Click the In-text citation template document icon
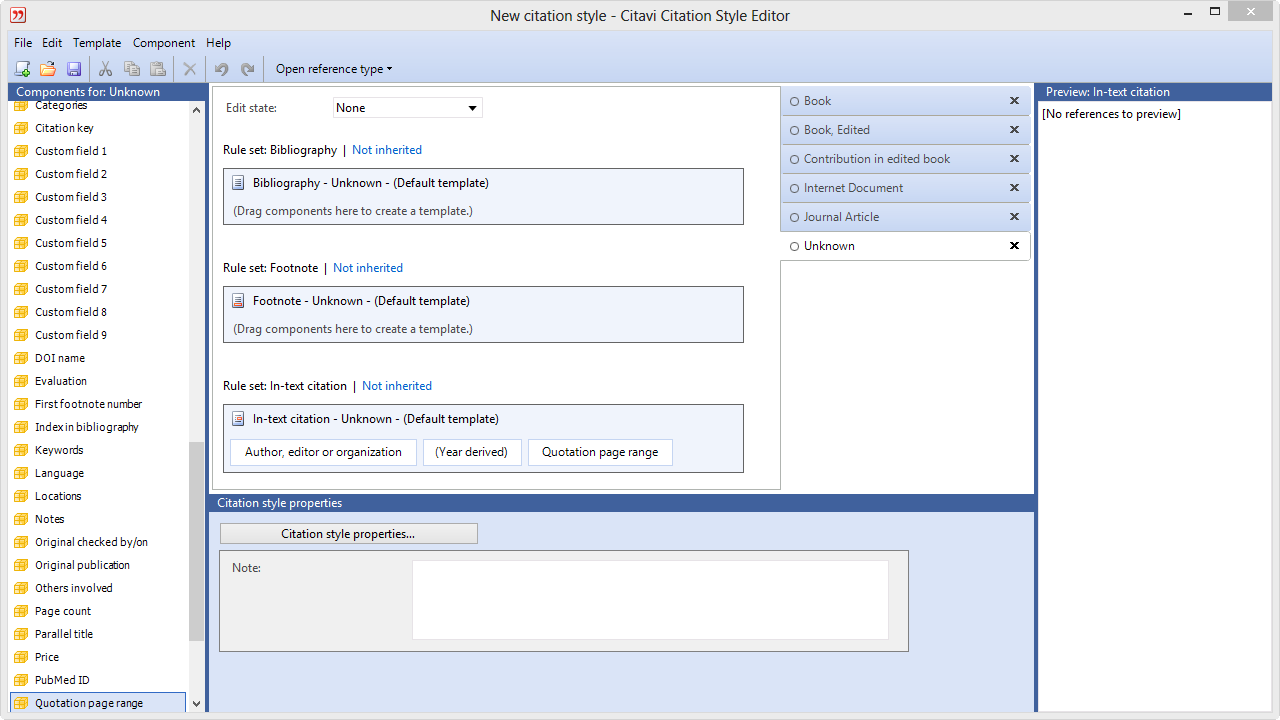1280x720 pixels. pos(238,419)
